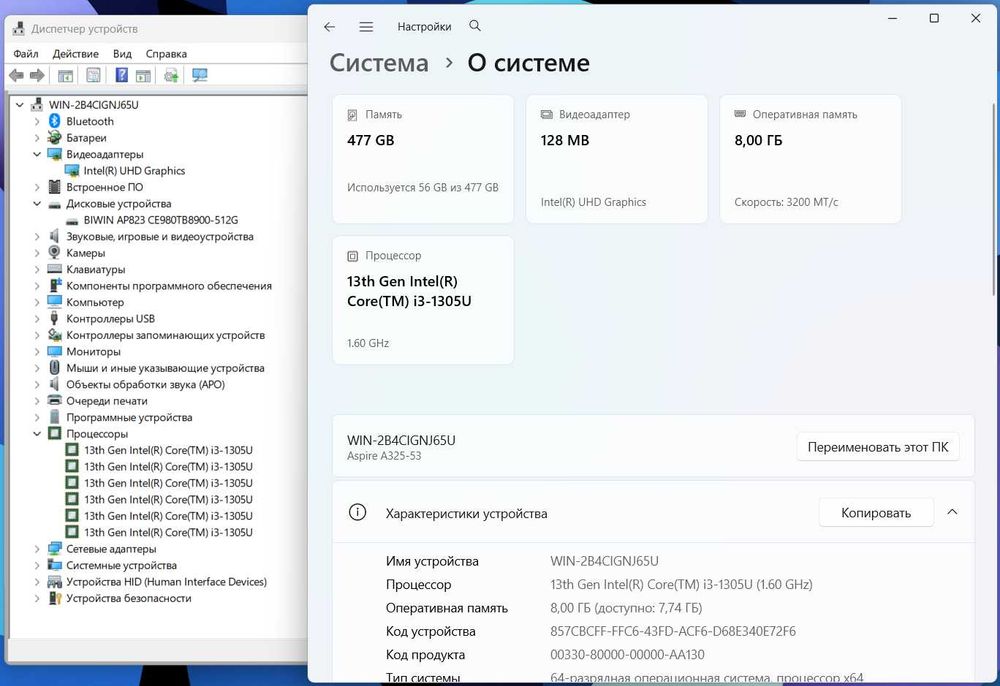This screenshot has height=686, width=1000.
Task: Collapse Характеристики устройства section chevron
Action: 952,513
